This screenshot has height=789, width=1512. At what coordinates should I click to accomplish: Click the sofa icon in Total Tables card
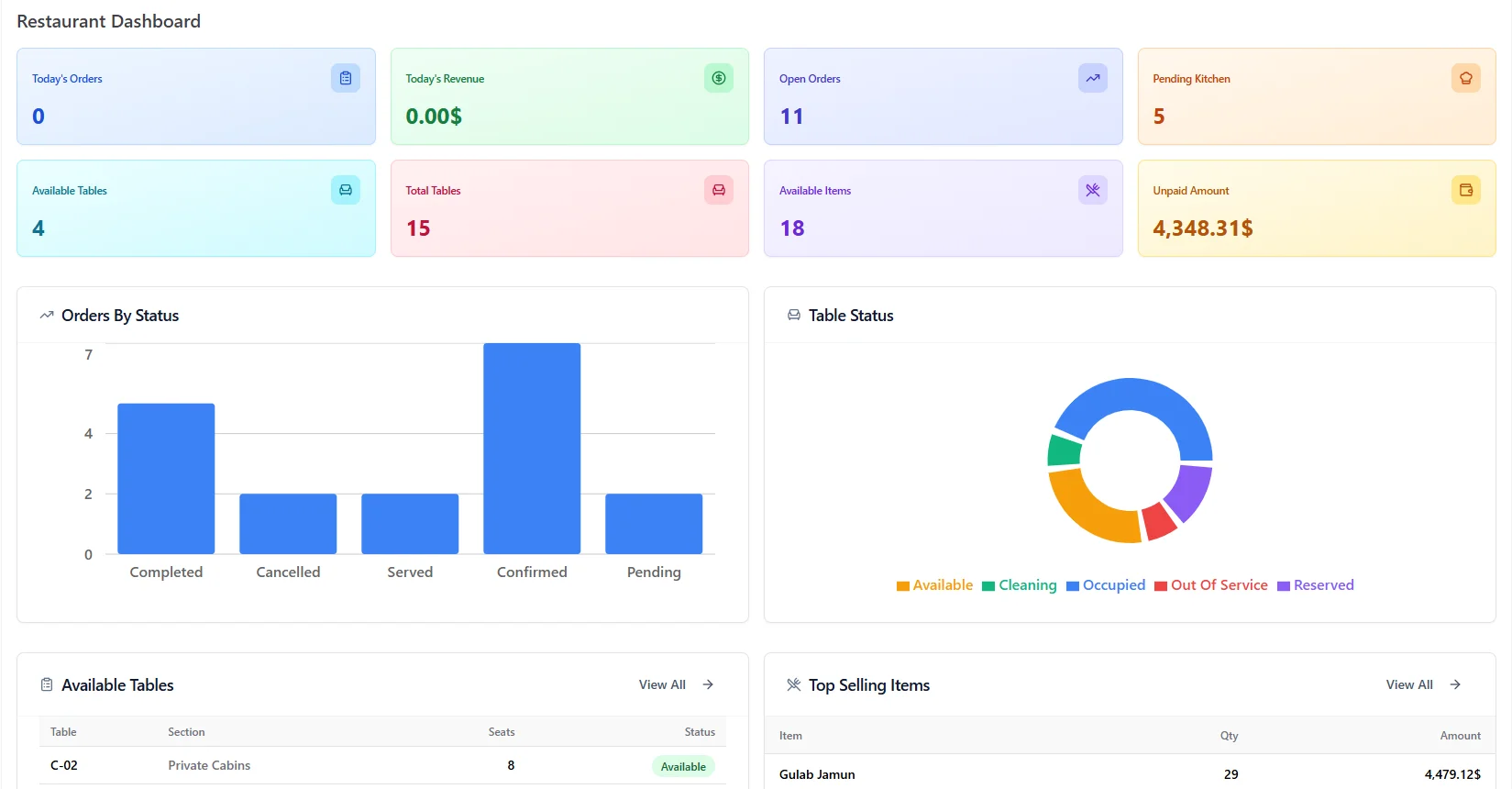click(719, 190)
